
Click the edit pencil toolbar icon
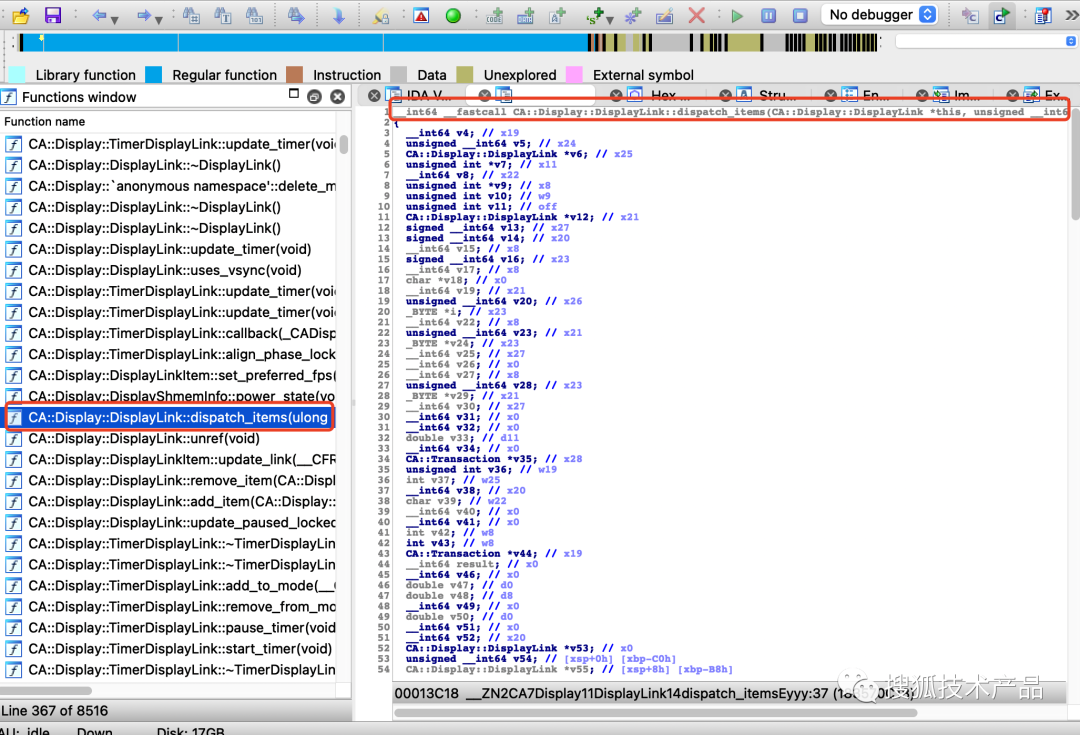coord(664,15)
